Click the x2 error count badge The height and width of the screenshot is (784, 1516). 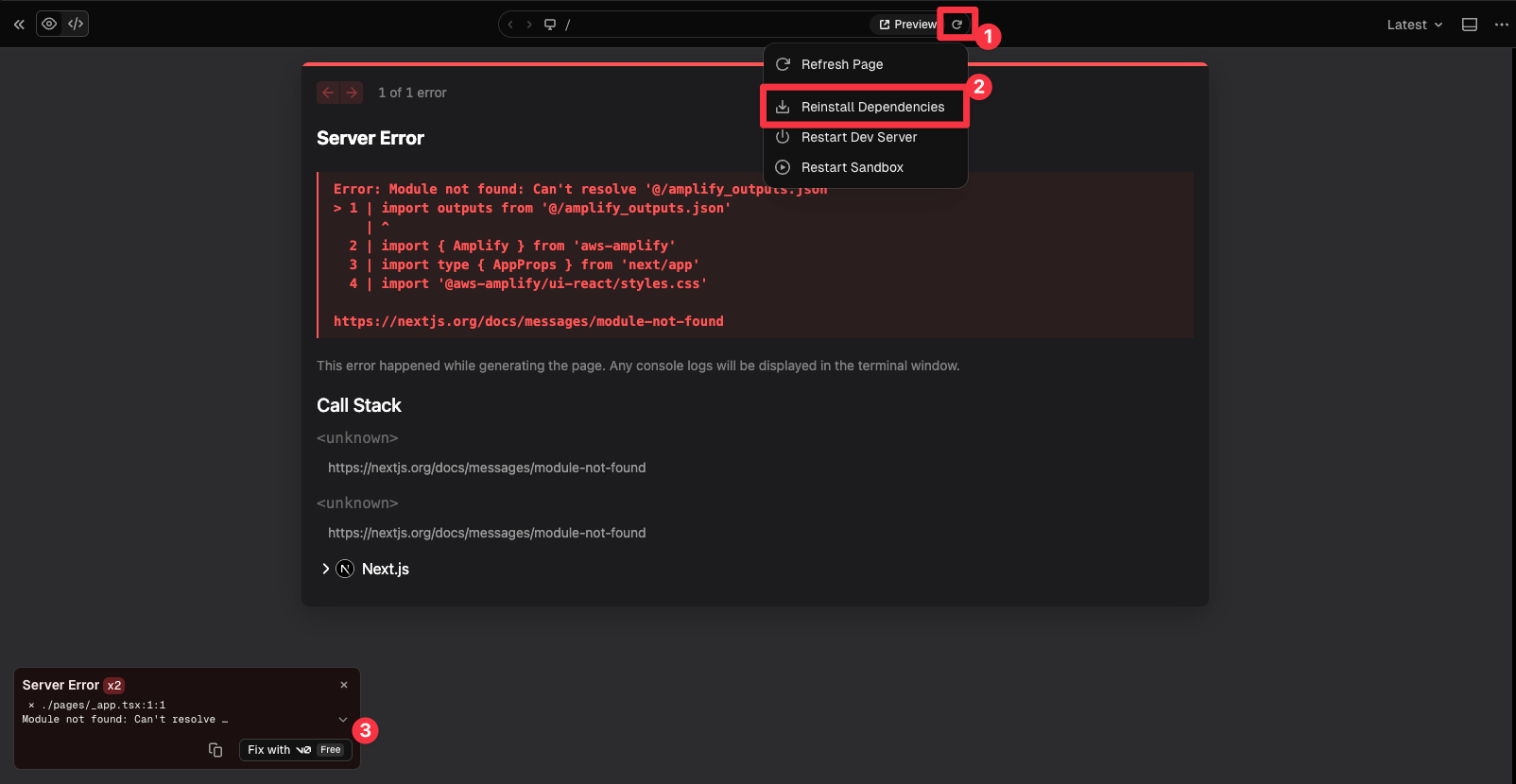[114, 686]
